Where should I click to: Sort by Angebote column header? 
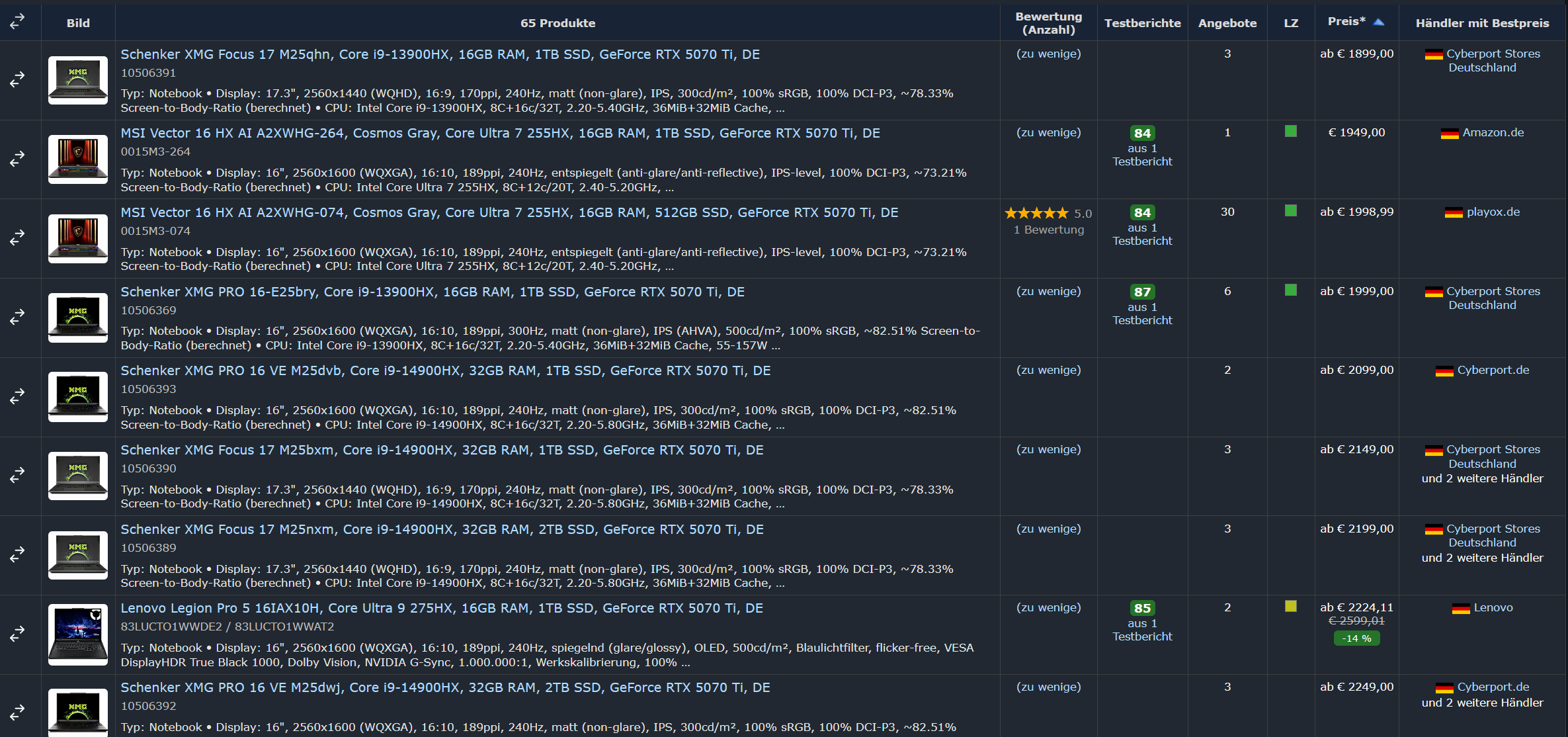click(1227, 23)
